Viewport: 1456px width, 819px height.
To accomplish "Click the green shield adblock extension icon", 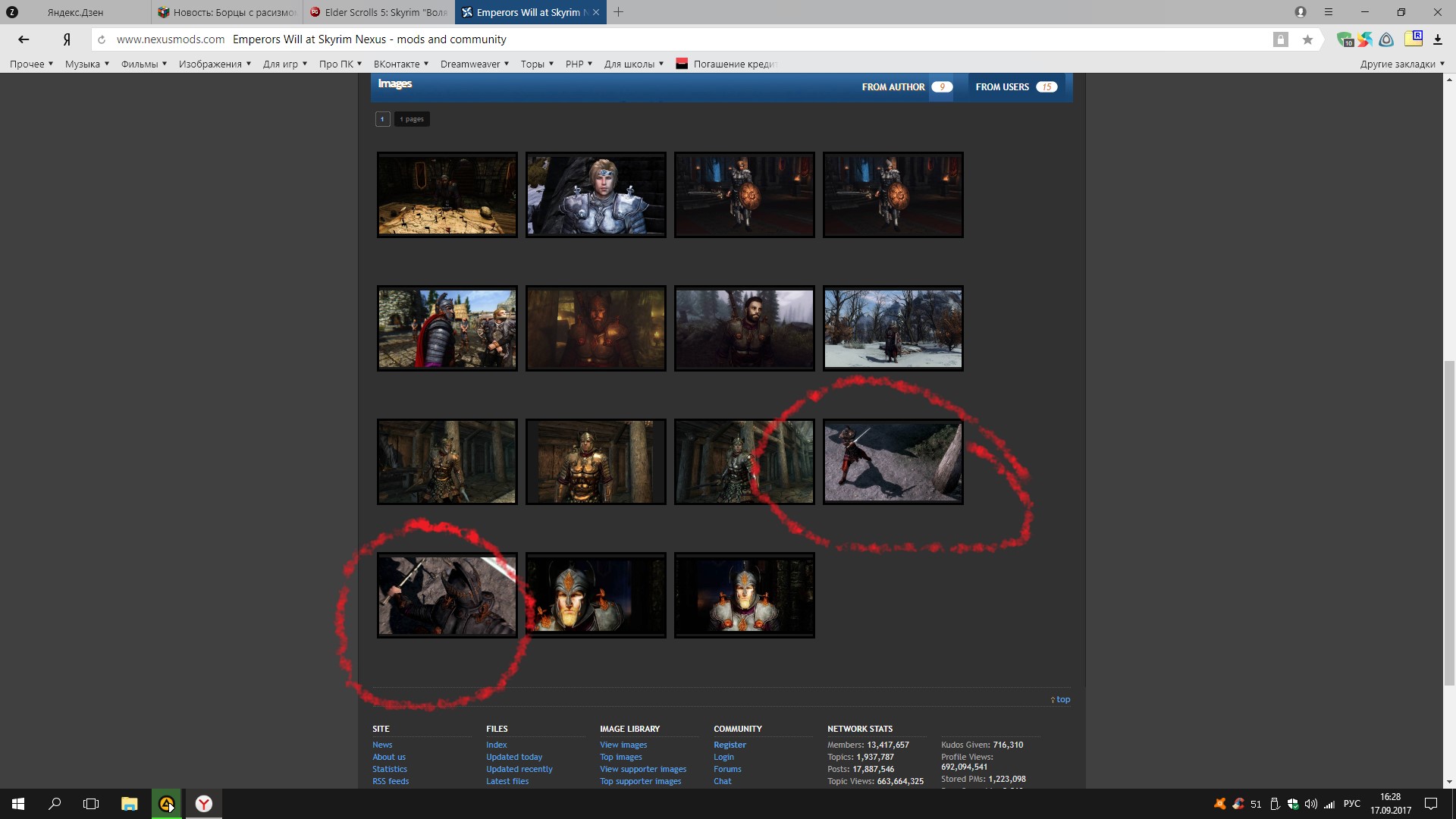I will pos(1345,39).
